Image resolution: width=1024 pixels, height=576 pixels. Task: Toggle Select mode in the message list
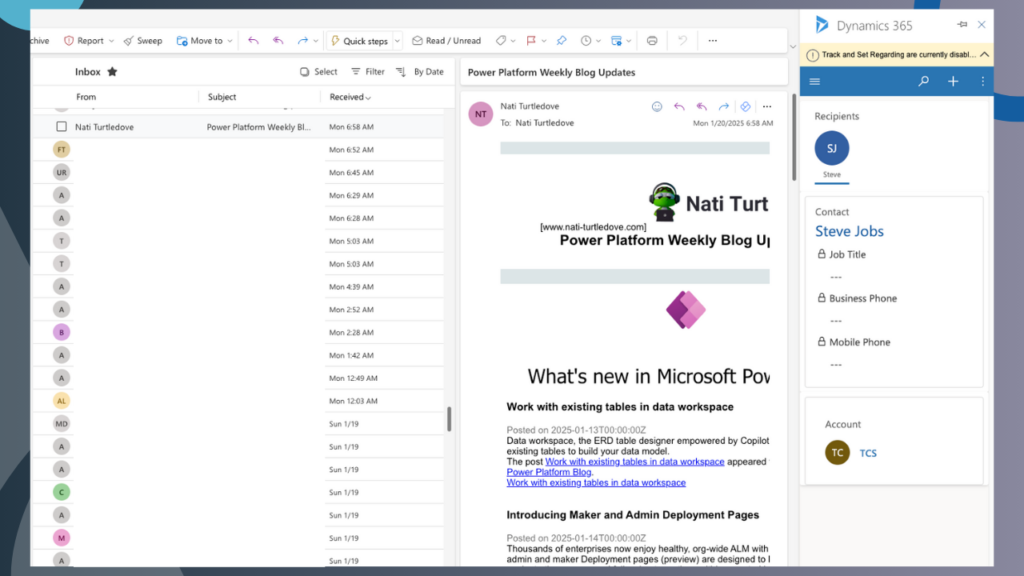[x=317, y=72]
